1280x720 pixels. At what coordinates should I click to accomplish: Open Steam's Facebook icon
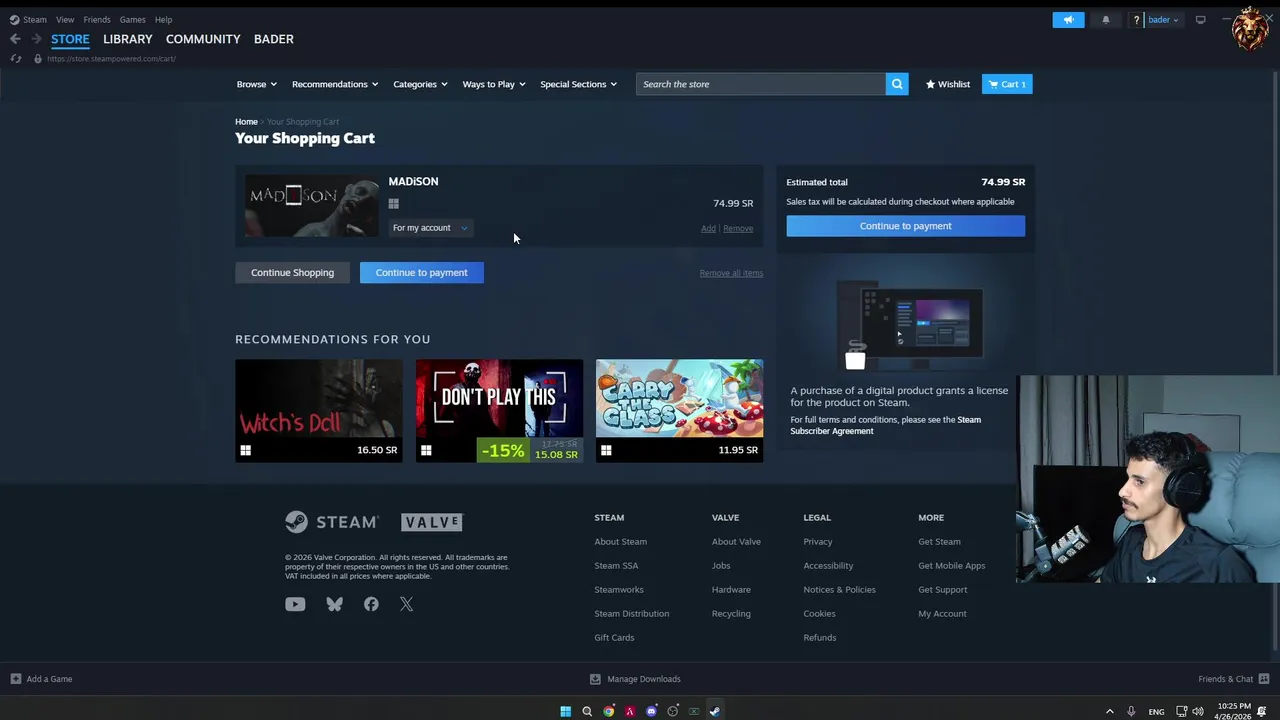point(371,604)
